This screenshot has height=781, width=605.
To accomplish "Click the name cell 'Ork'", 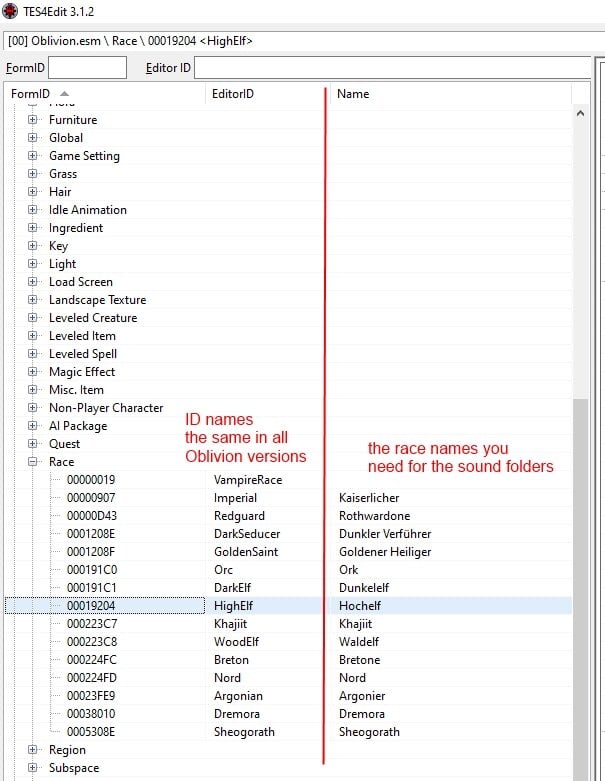I will click(x=349, y=569).
